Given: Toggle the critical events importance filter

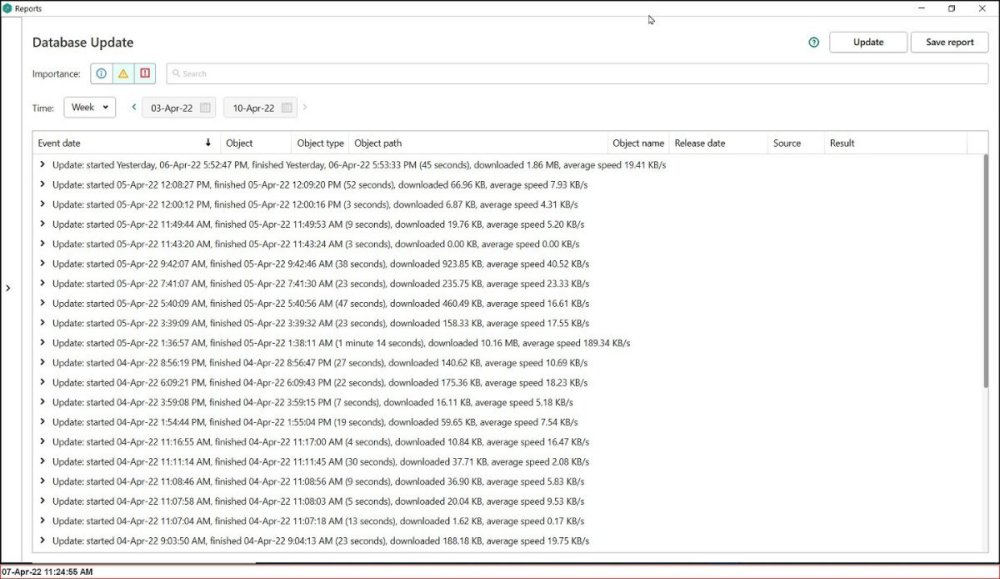Looking at the screenshot, I should pyautogui.click(x=145, y=73).
